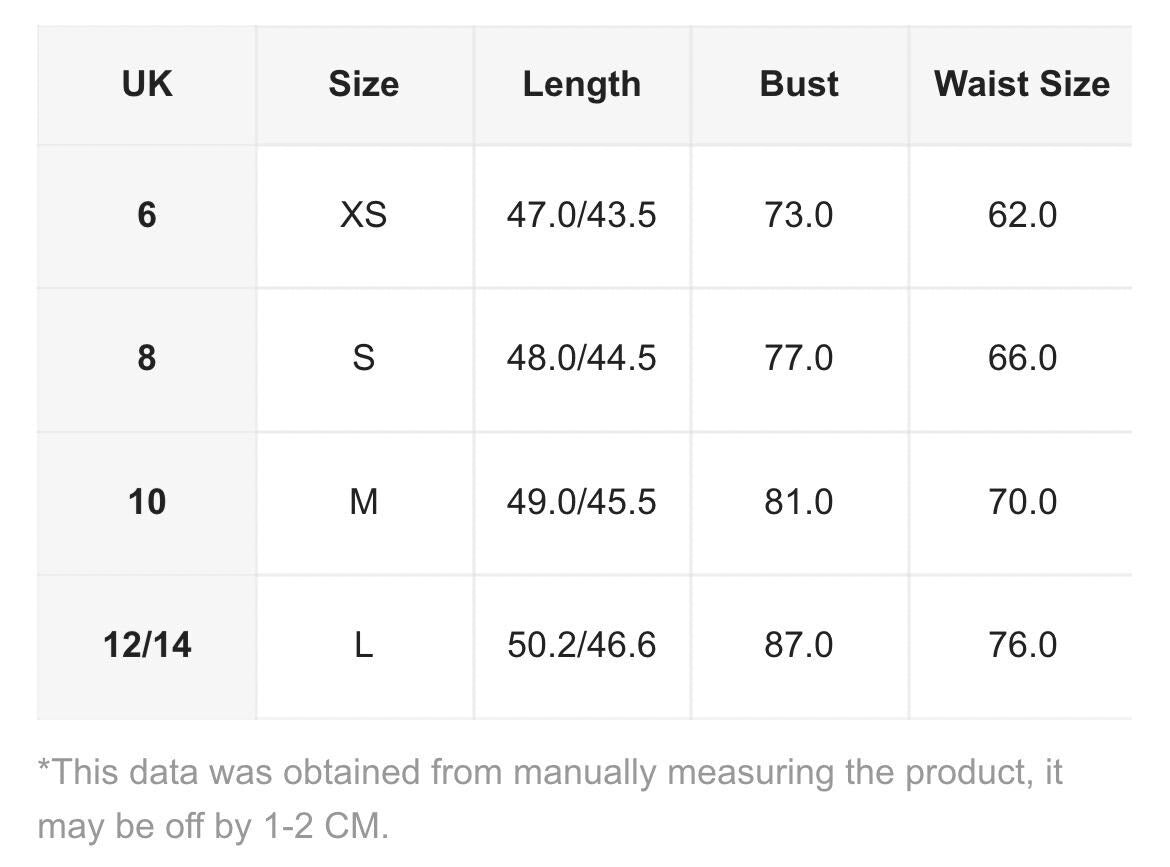Select the Bust column header
The image size is (1170, 867).
point(799,84)
